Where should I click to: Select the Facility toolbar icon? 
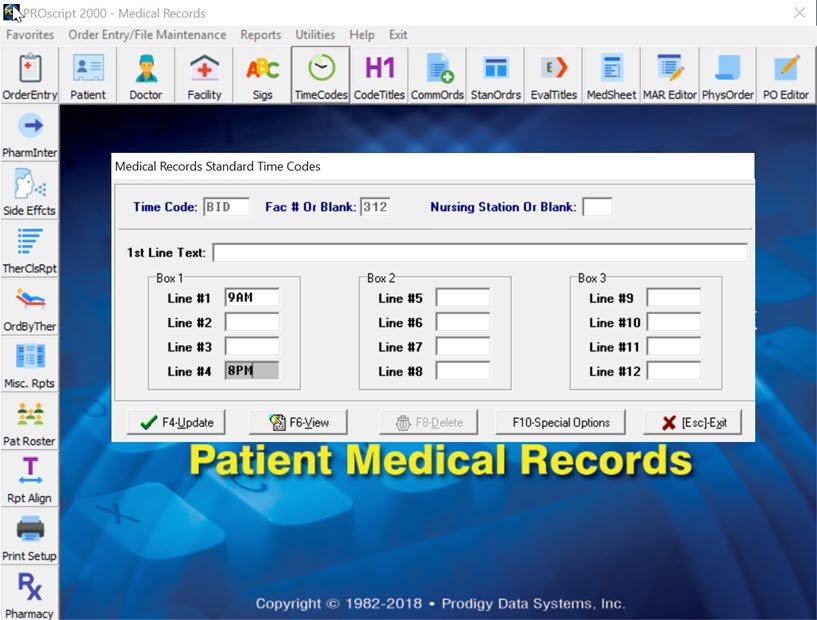[x=204, y=76]
